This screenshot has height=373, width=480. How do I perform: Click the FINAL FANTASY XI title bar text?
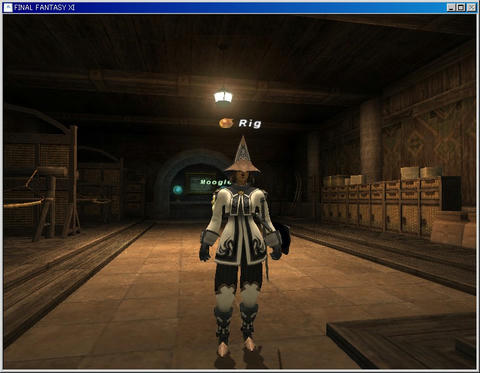pos(44,7)
